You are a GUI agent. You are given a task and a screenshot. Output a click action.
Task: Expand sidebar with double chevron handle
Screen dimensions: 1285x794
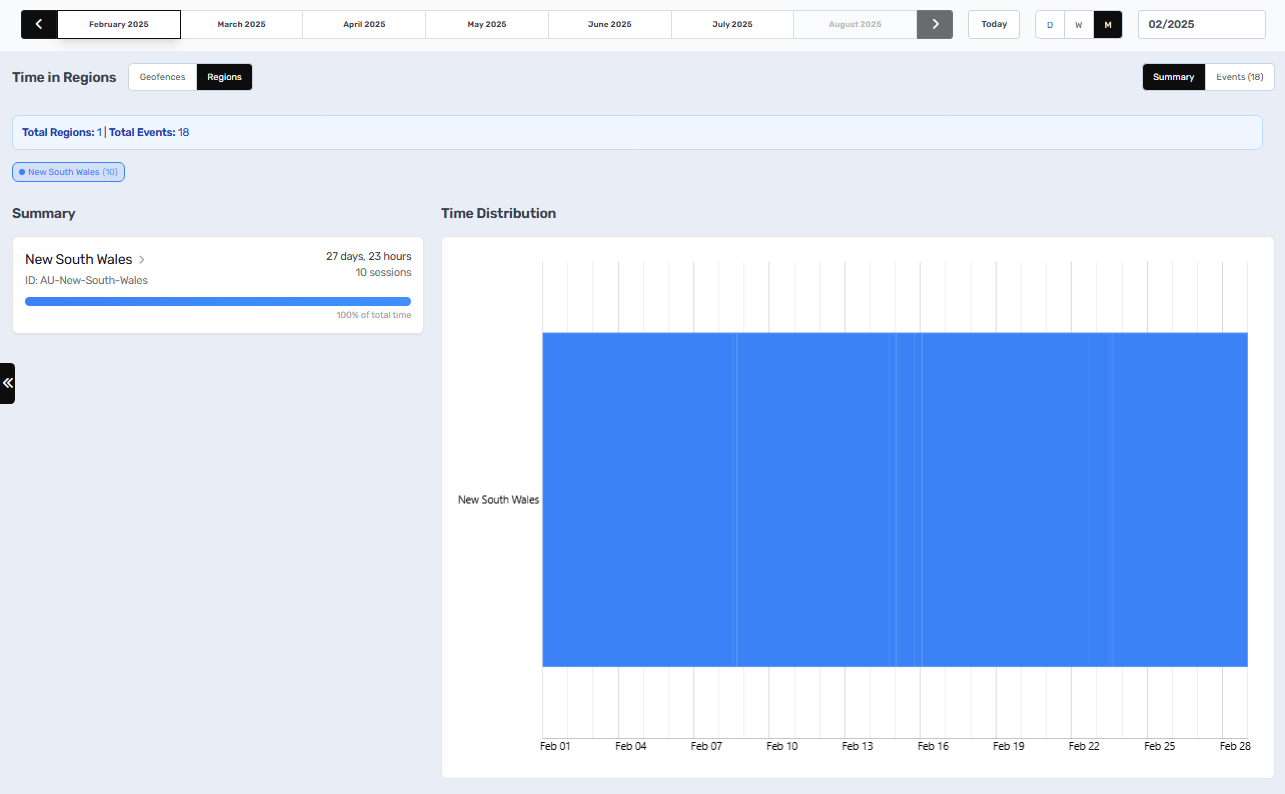[x=7, y=383]
